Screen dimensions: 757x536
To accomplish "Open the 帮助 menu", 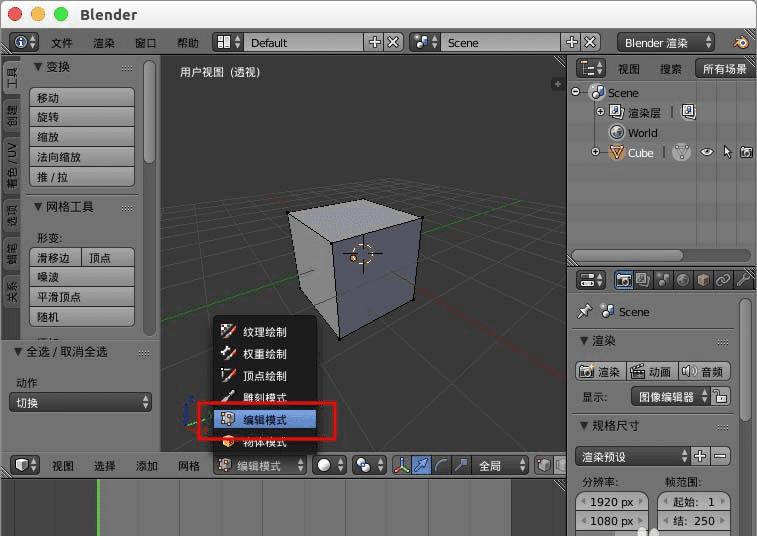I will (x=187, y=43).
